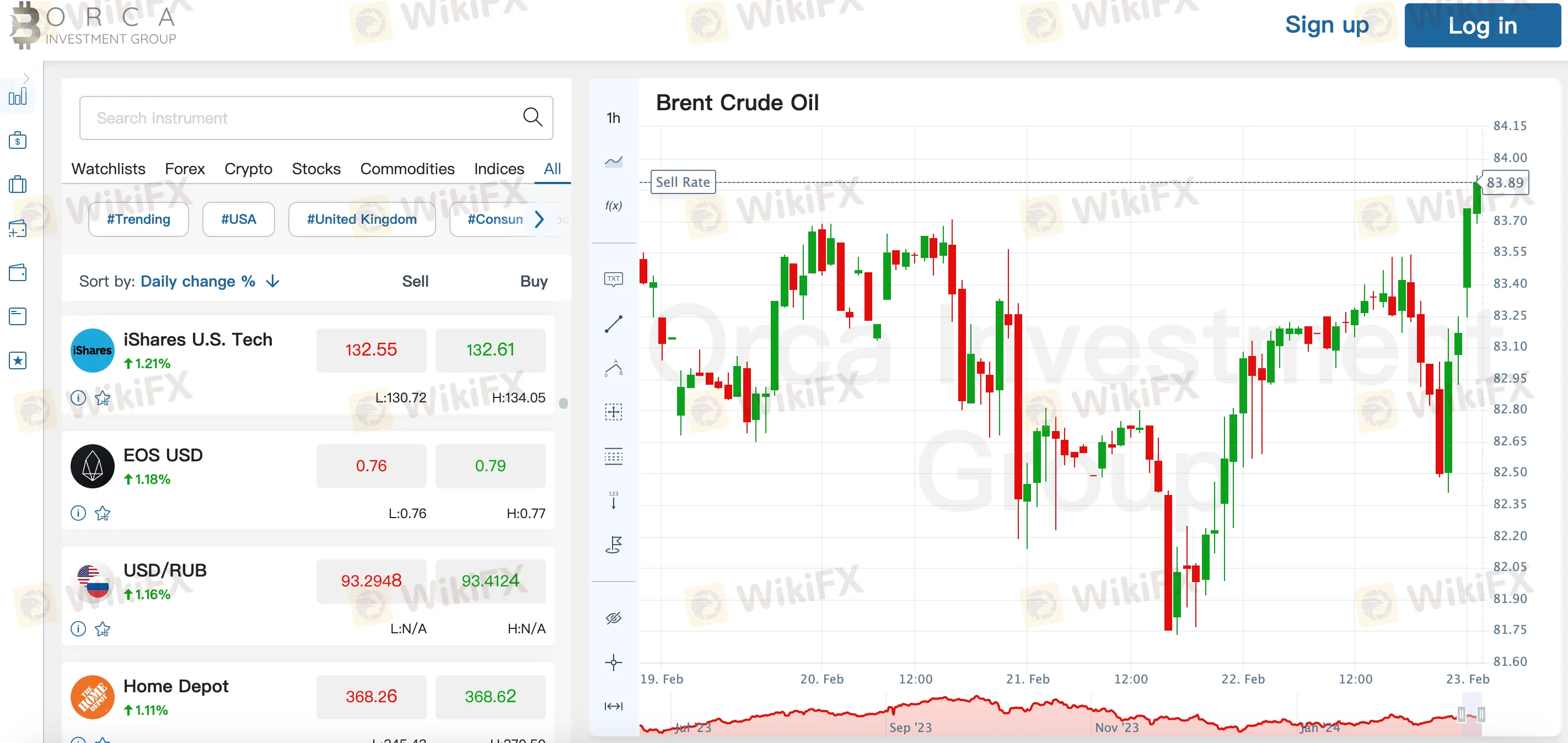Click the Sign up button
This screenshot has height=743, width=1568.
coord(1327,25)
